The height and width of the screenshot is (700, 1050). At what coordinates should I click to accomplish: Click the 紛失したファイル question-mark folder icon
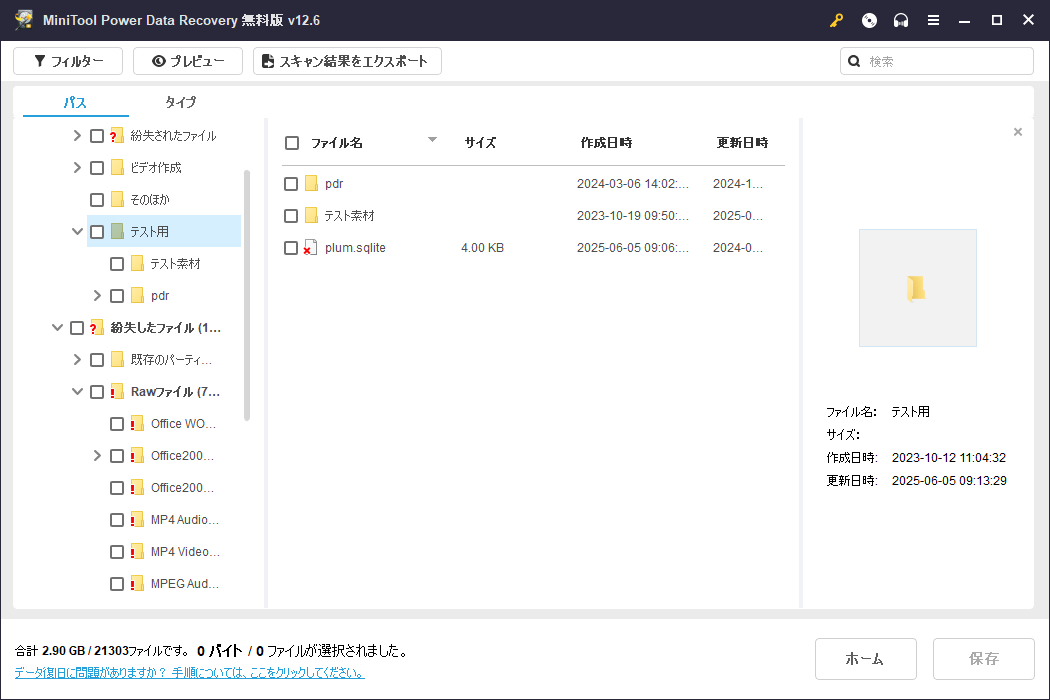pos(96,328)
